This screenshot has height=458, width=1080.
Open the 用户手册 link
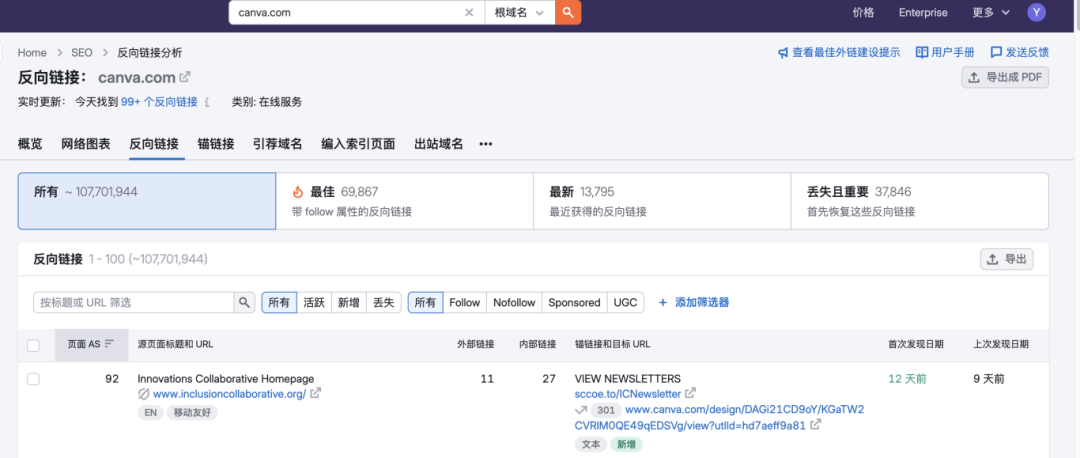click(944, 52)
